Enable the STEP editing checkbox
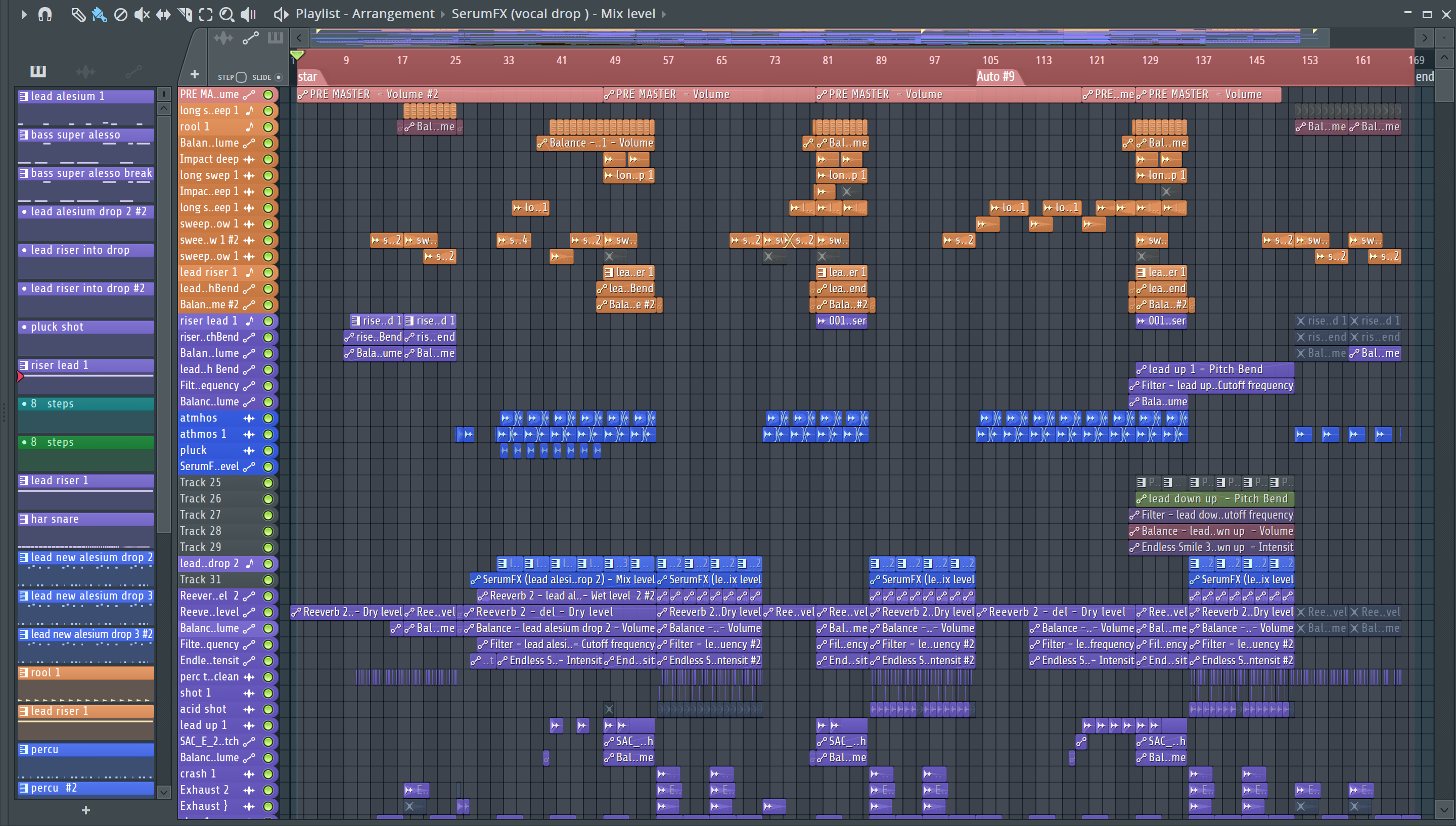The height and width of the screenshot is (826, 1456). click(241, 77)
